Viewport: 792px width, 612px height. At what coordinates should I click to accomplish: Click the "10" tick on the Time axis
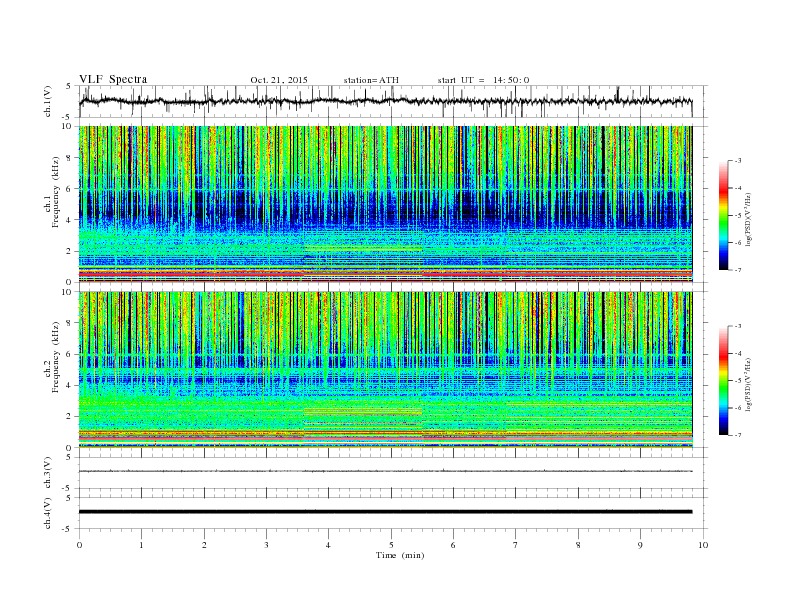tap(703, 545)
